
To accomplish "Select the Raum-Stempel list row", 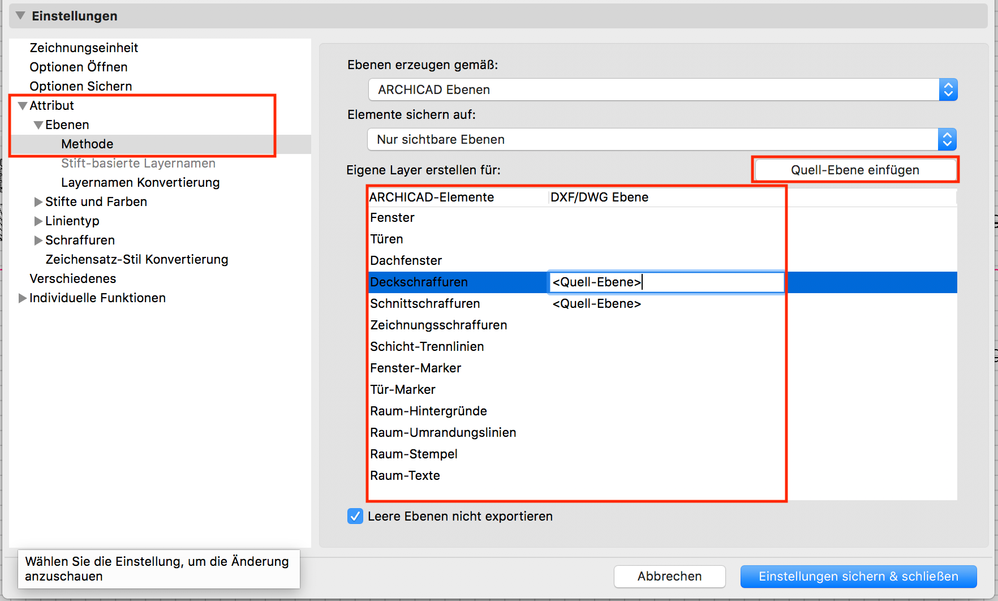I will (414, 454).
